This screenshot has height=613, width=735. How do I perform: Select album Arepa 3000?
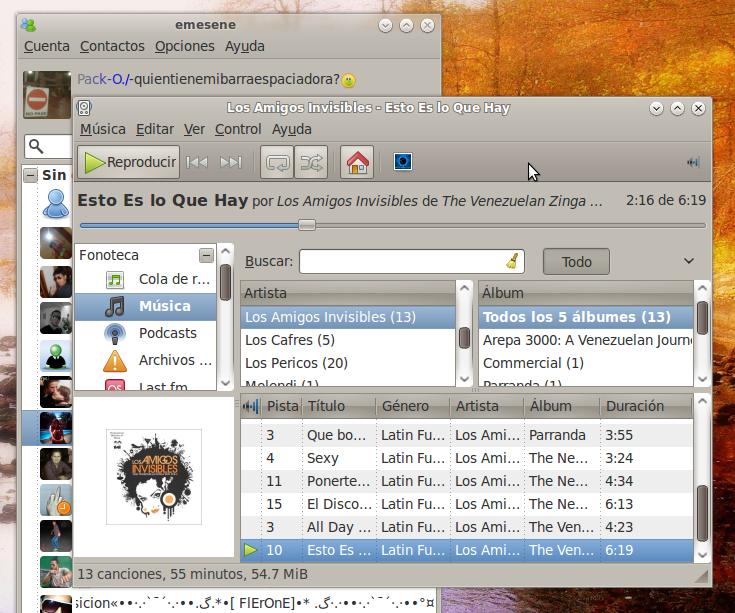click(585, 340)
